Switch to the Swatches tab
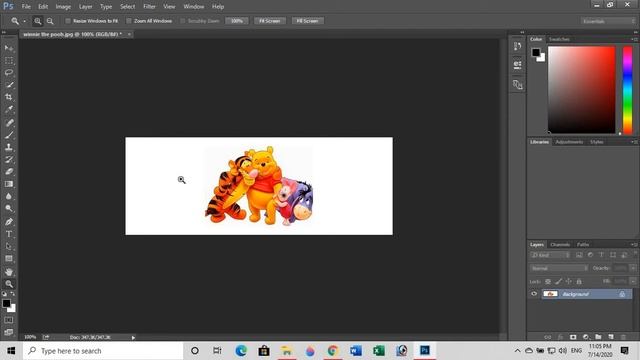Screen dimensions: 640x360 [559, 39]
